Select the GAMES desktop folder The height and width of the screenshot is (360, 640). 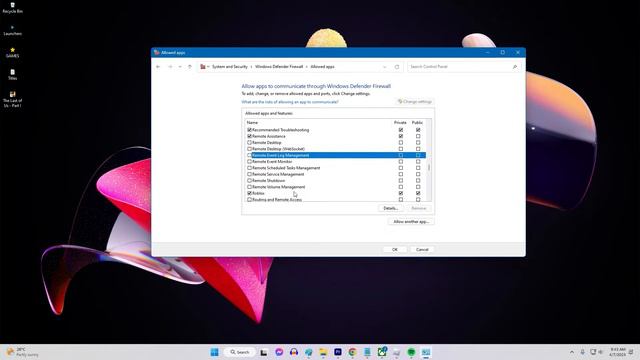pos(12,52)
